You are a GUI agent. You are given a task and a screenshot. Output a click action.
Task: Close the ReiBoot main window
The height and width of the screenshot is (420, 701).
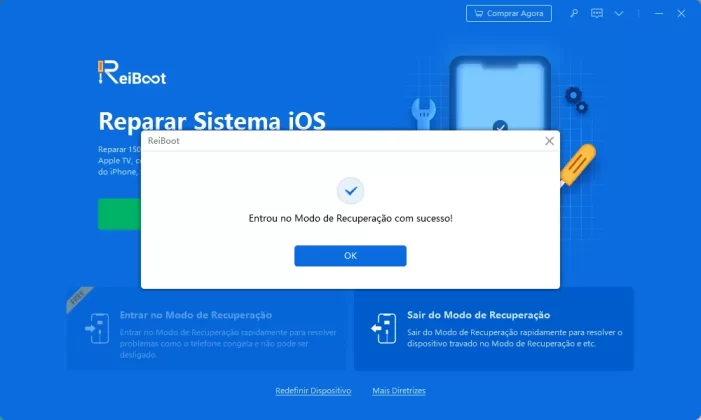[681, 13]
